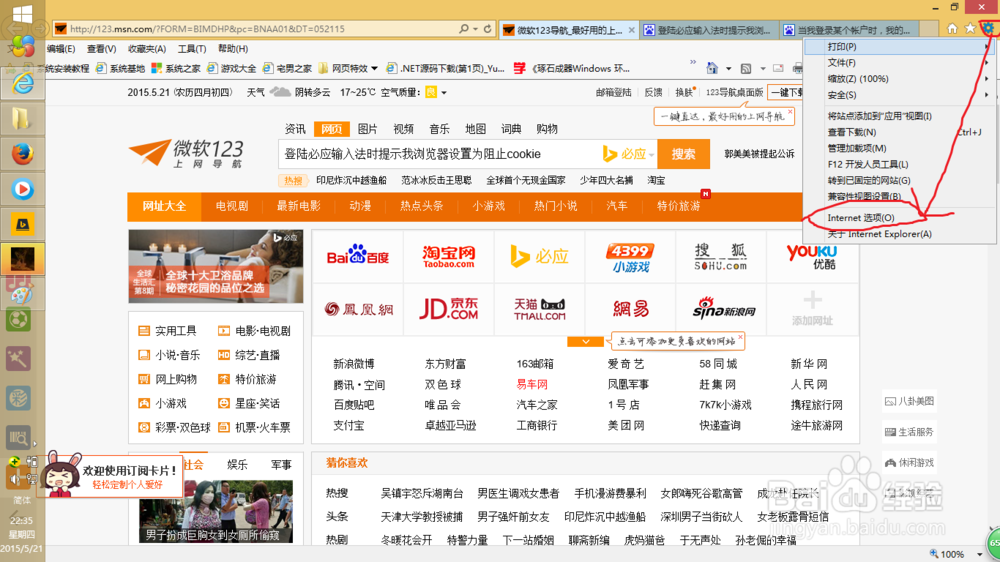
Task: Expand the favorites bar overflow chevron
Action: point(693,63)
